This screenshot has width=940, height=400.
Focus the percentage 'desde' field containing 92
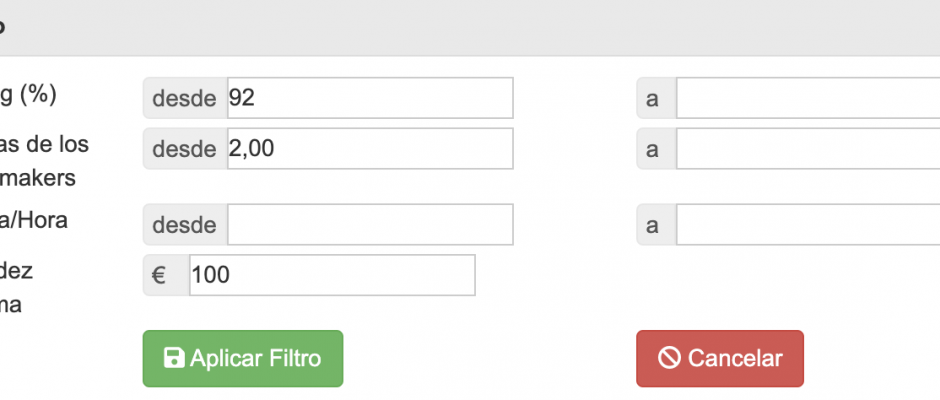370,98
